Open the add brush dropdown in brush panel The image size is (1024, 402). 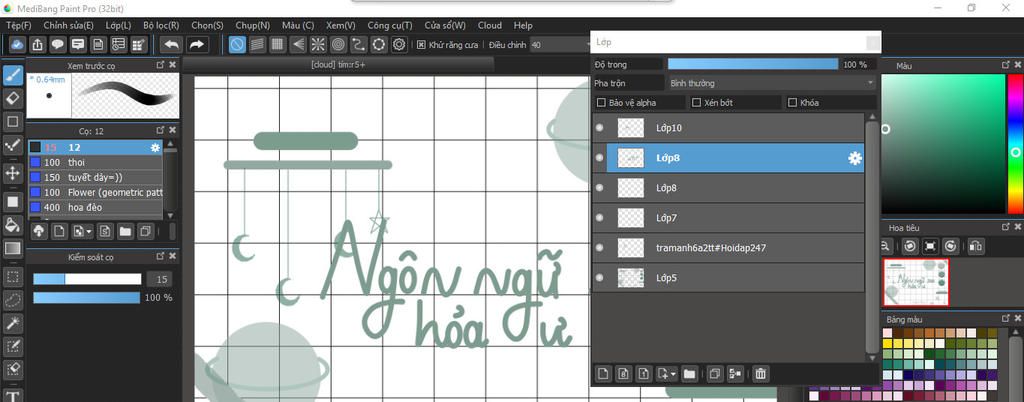[x=89, y=231]
